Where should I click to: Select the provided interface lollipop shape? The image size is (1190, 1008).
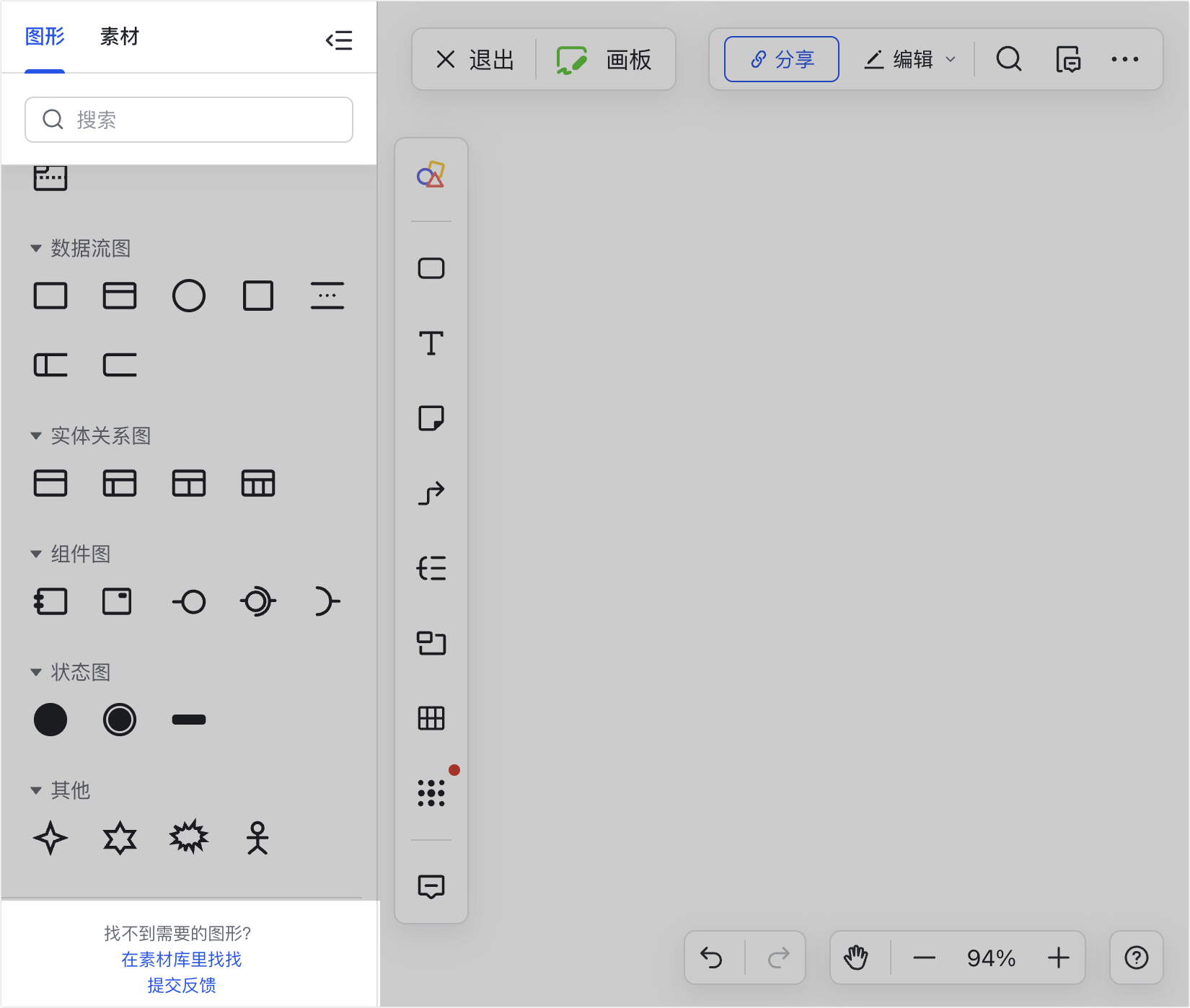[189, 601]
